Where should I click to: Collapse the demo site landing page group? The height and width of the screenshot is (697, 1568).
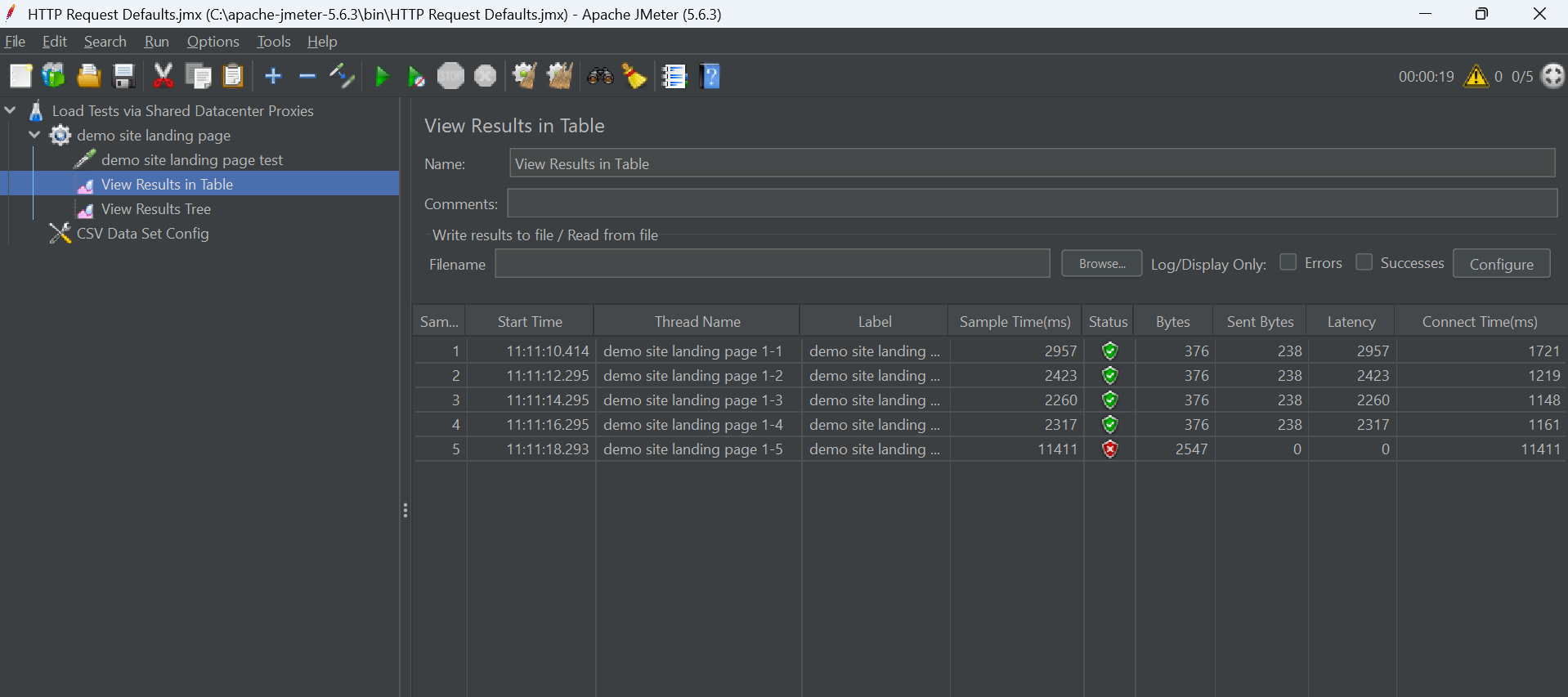pyautogui.click(x=35, y=135)
